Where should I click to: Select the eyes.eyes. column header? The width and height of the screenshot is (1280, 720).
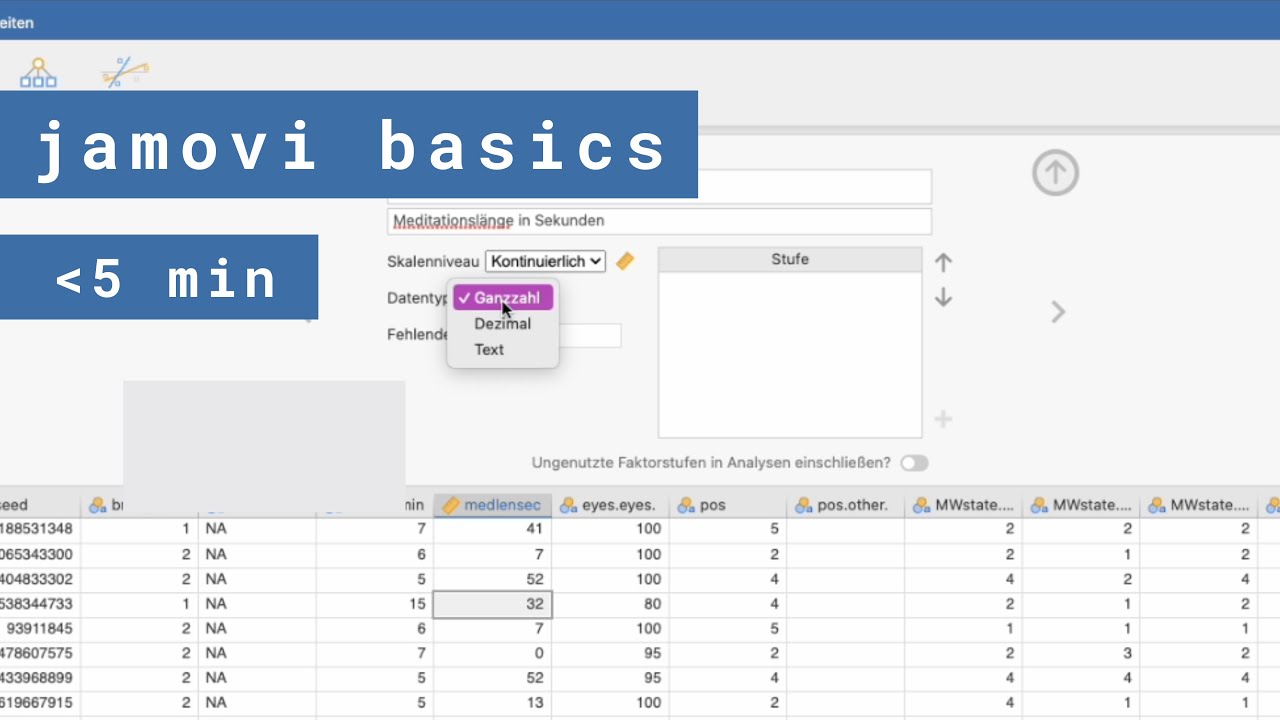click(610, 505)
